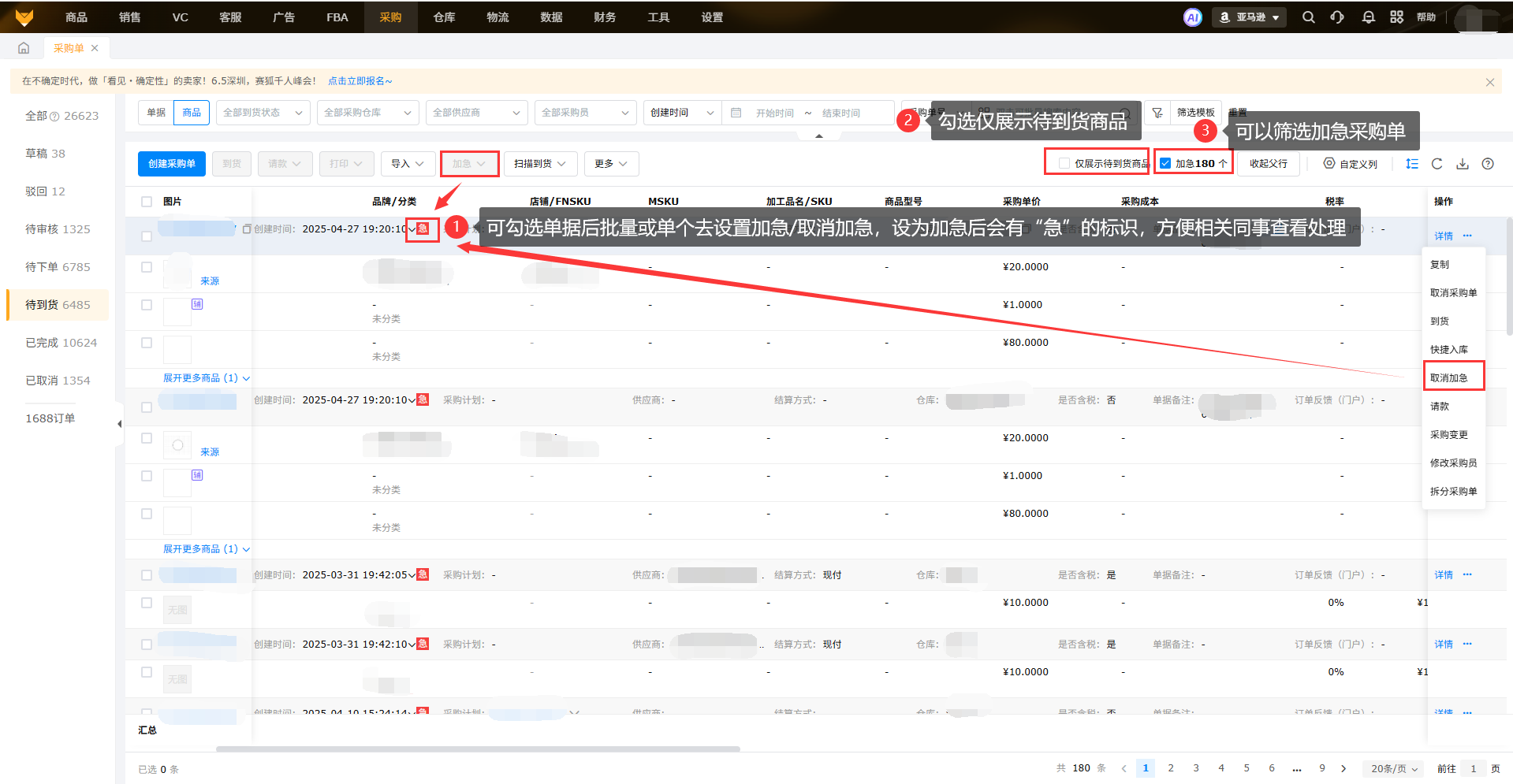Click the 辅 tag icon in ¥1.0000 row of first order
The image size is (1513, 784).
click(197, 304)
